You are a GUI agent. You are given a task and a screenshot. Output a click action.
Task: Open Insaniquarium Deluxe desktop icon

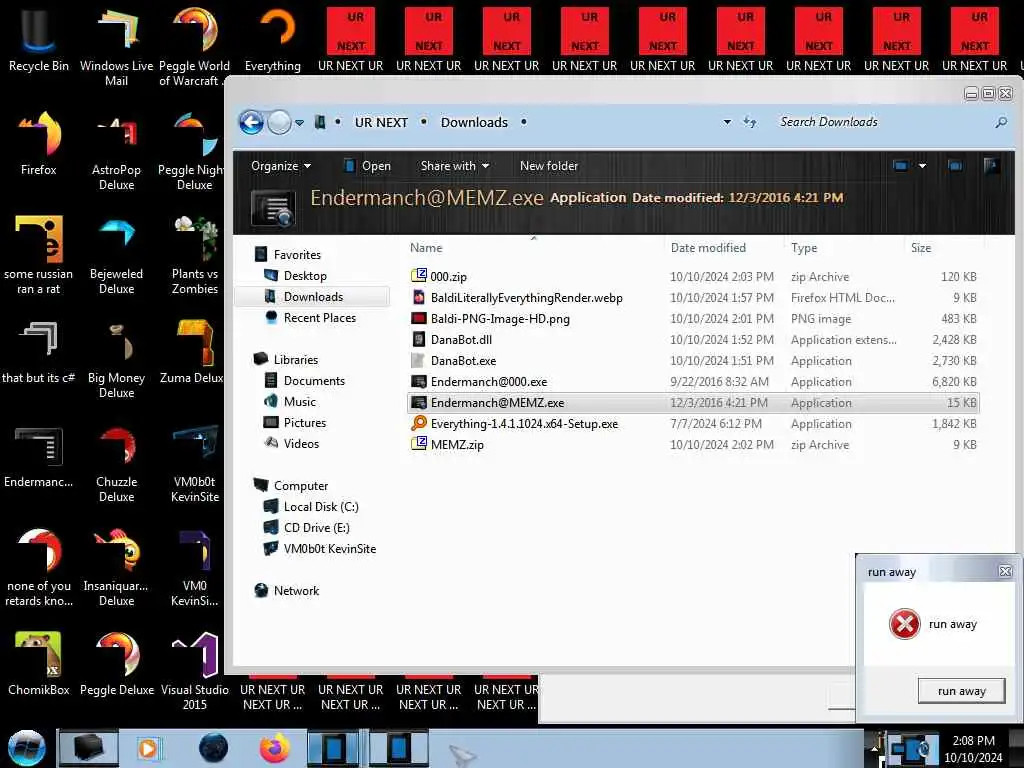(x=116, y=567)
